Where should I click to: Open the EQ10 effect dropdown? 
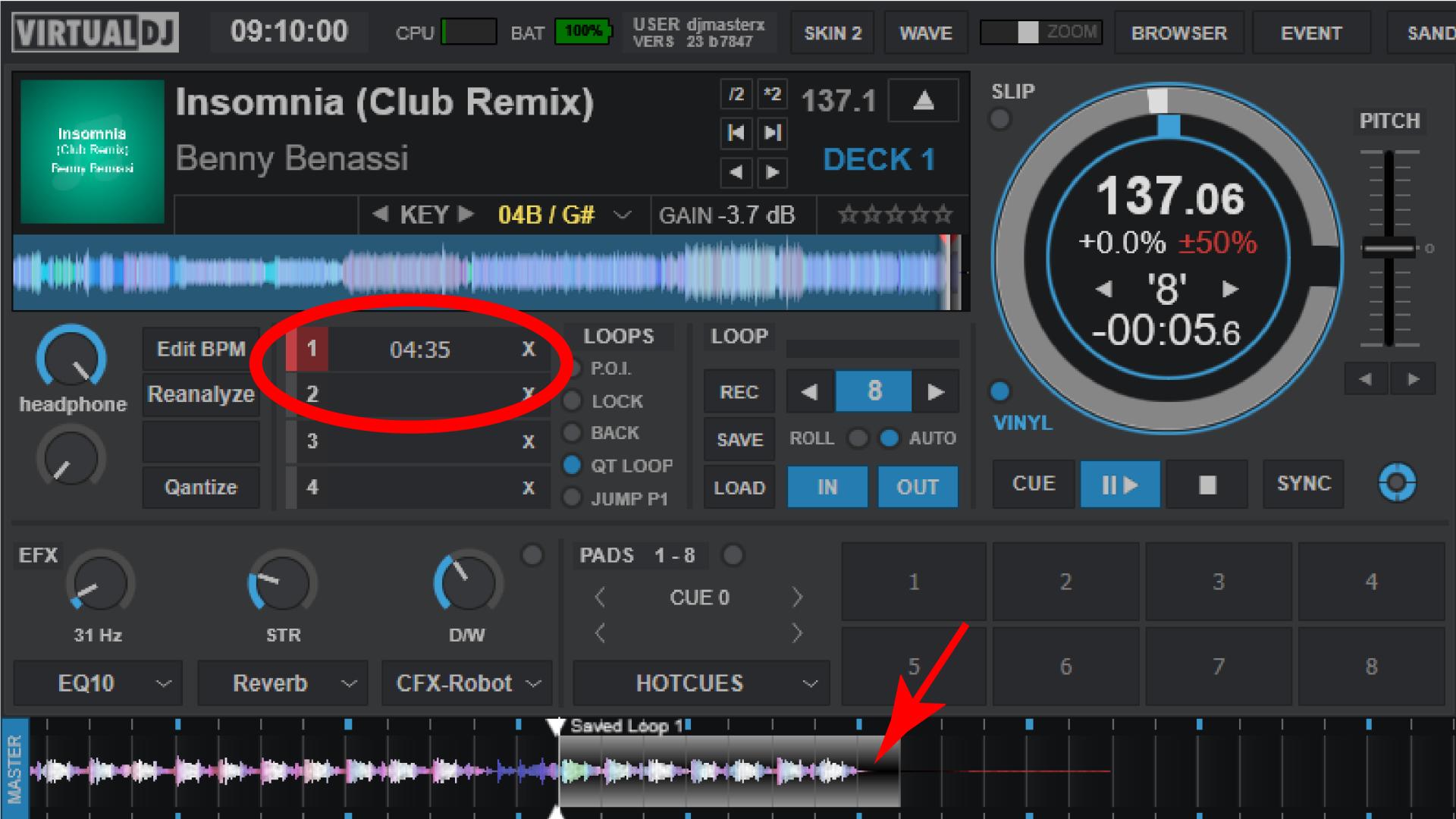click(x=99, y=682)
